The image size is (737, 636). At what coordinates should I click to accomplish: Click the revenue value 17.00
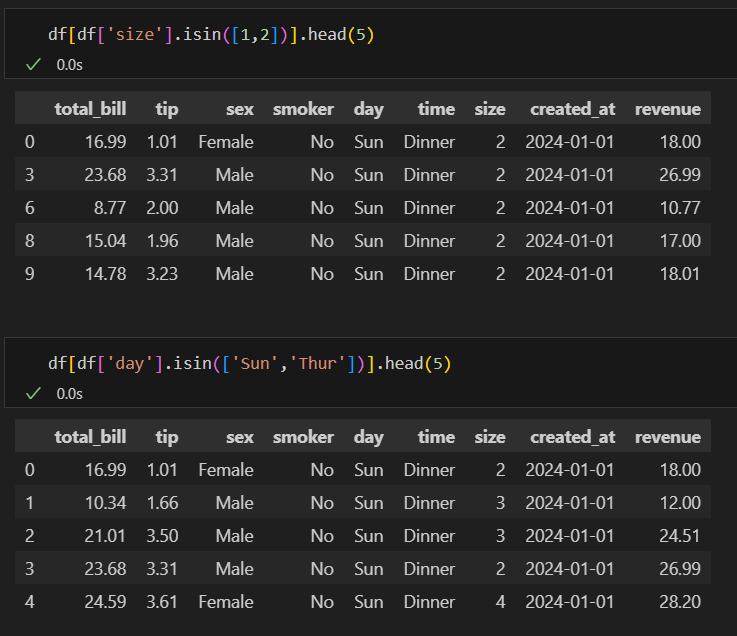coord(680,241)
